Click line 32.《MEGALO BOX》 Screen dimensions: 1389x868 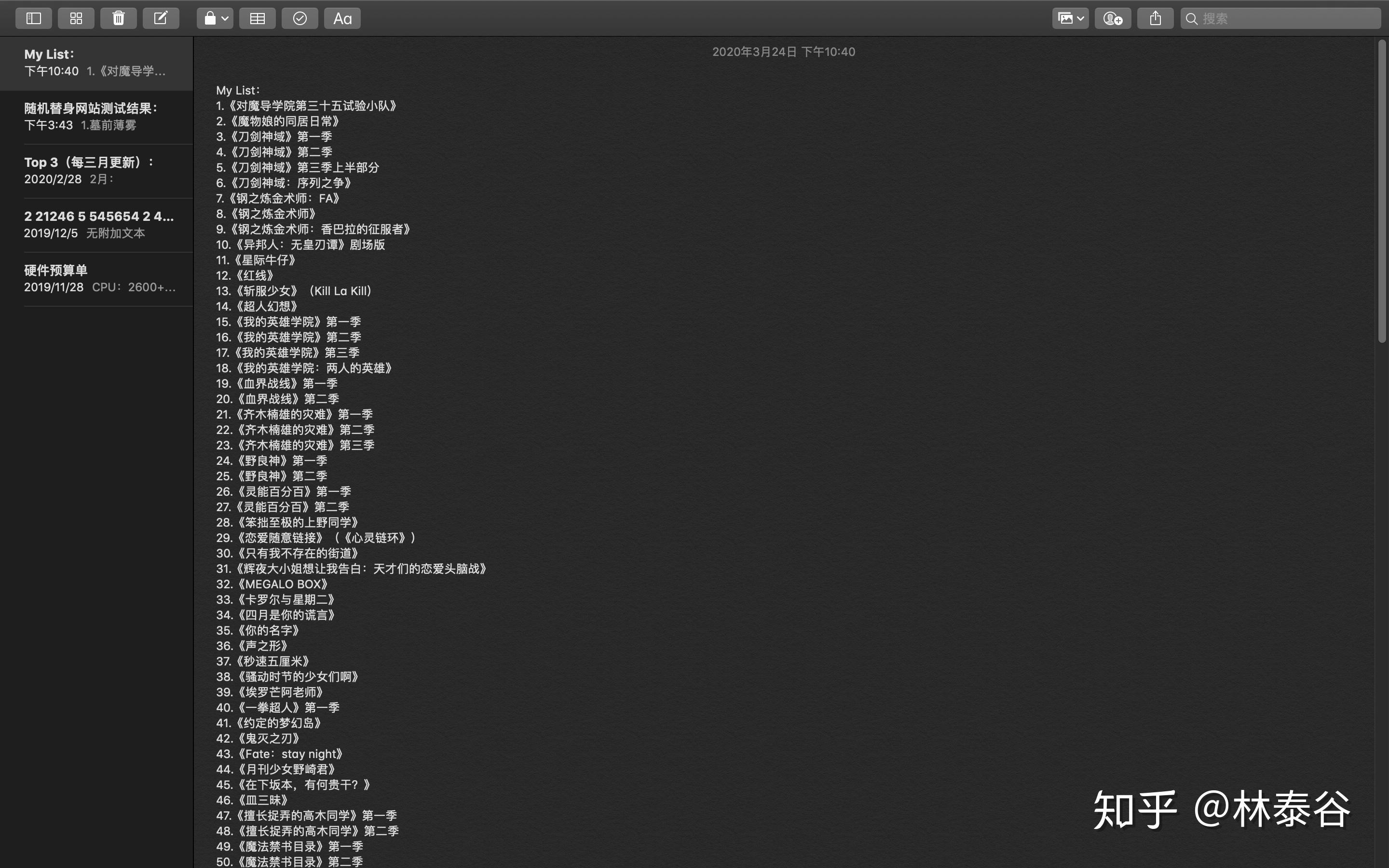[x=272, y=584]
